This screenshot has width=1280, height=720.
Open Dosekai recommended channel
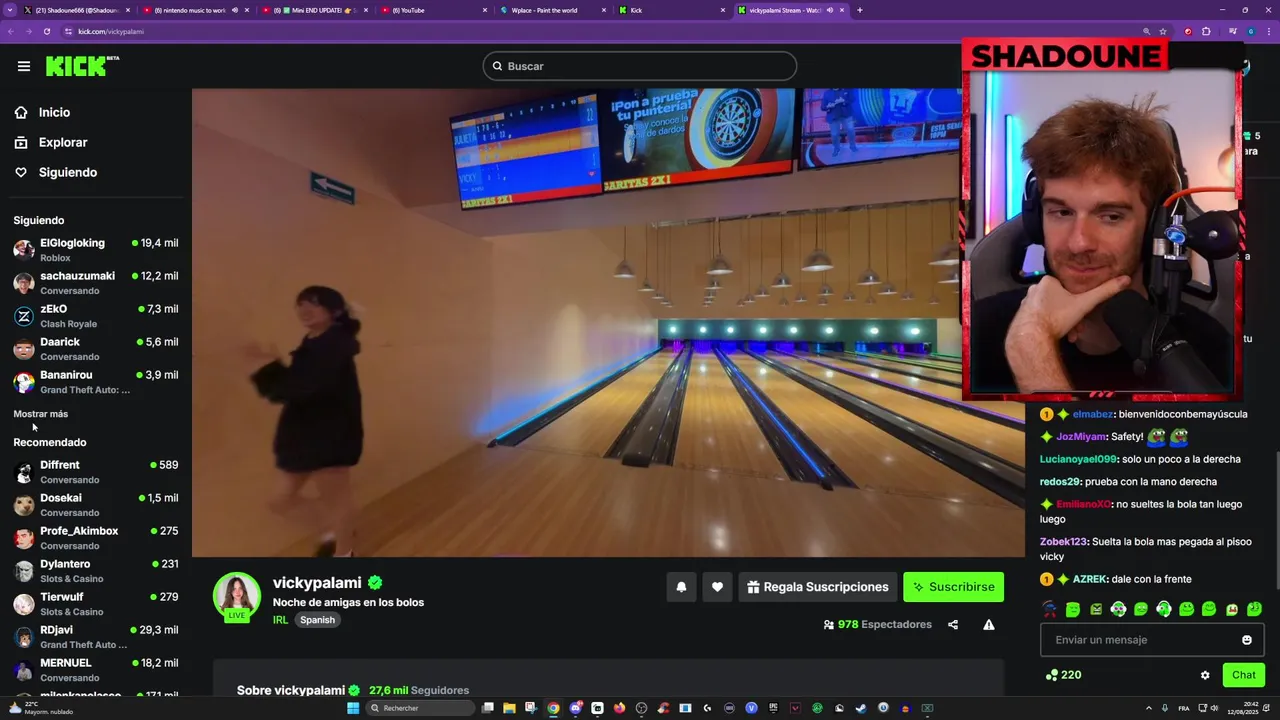(x=96, y=505)
